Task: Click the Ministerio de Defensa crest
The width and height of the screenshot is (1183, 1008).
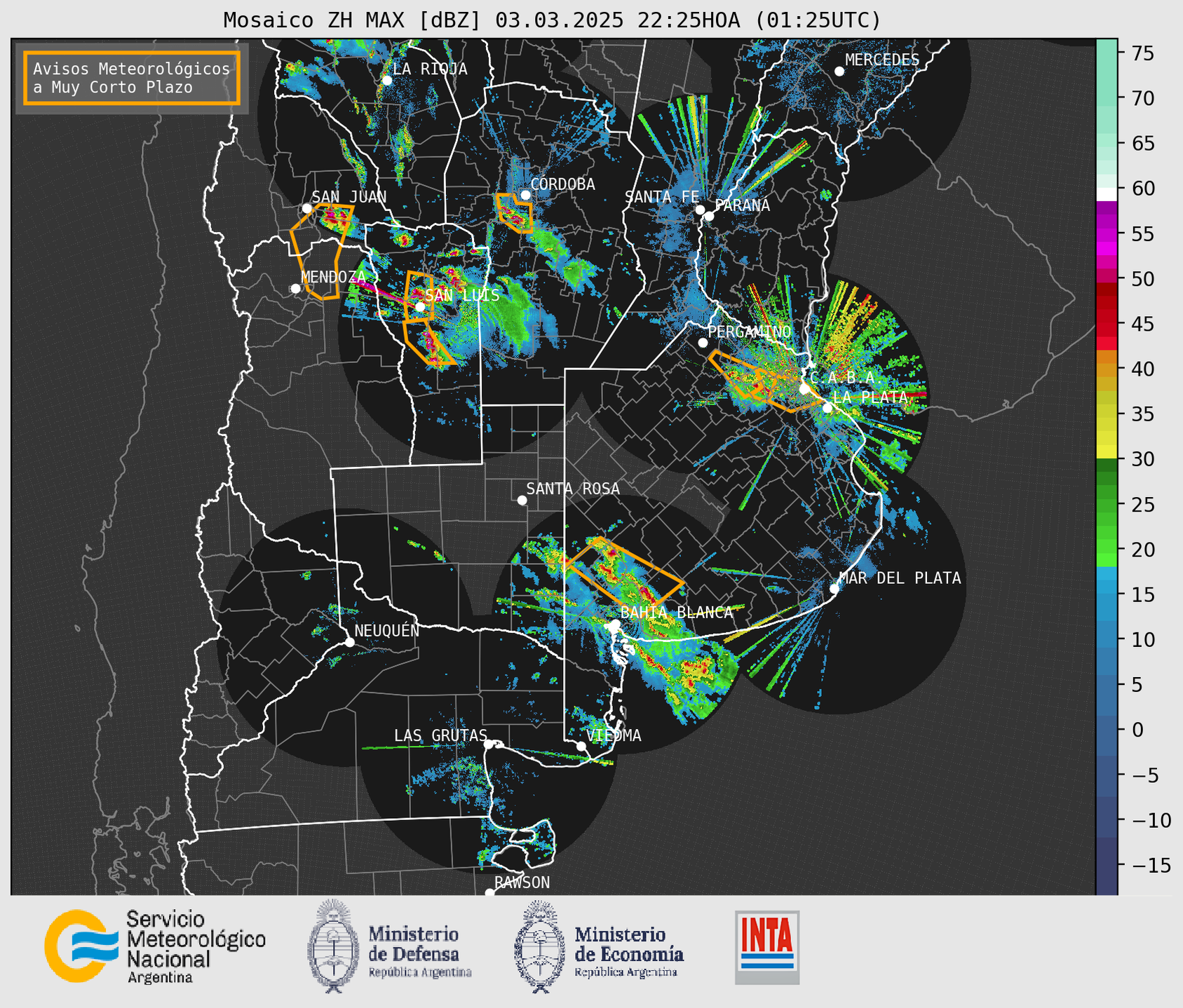Action: [x=333, y=946]
